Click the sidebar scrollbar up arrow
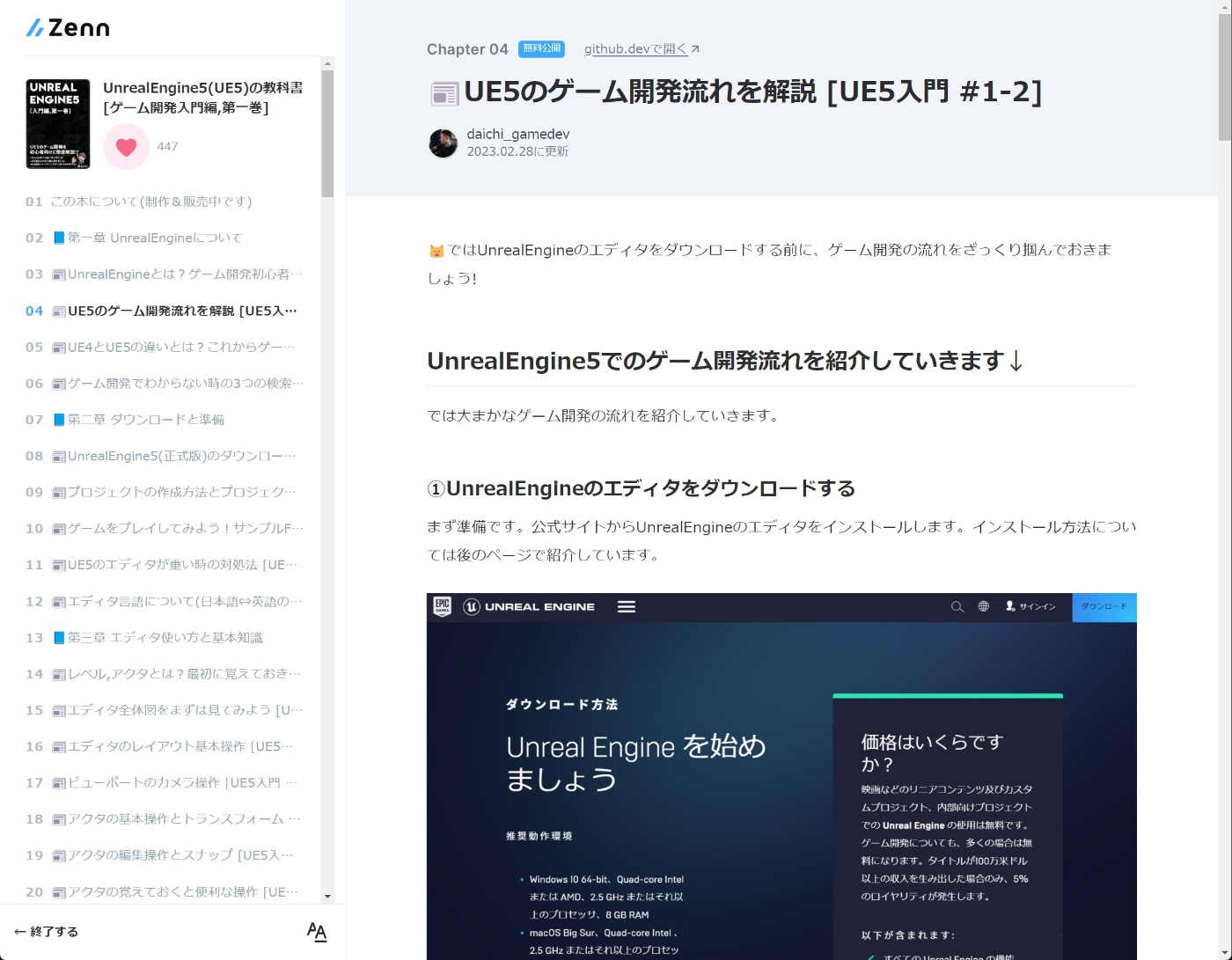 [x=327, y=63]
